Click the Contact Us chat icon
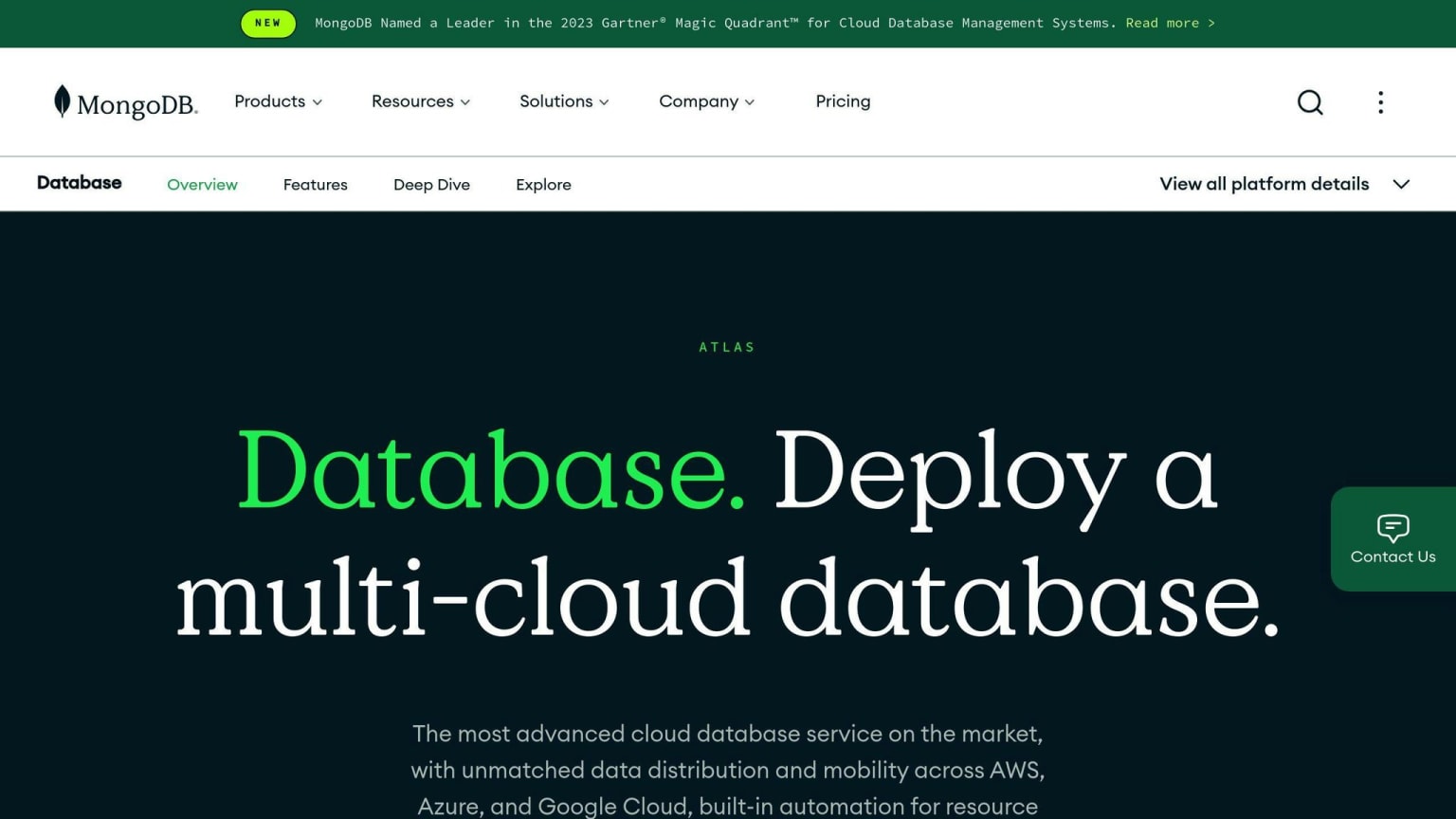Screen dimensions: 1456x819 [x=1392, y=528]
